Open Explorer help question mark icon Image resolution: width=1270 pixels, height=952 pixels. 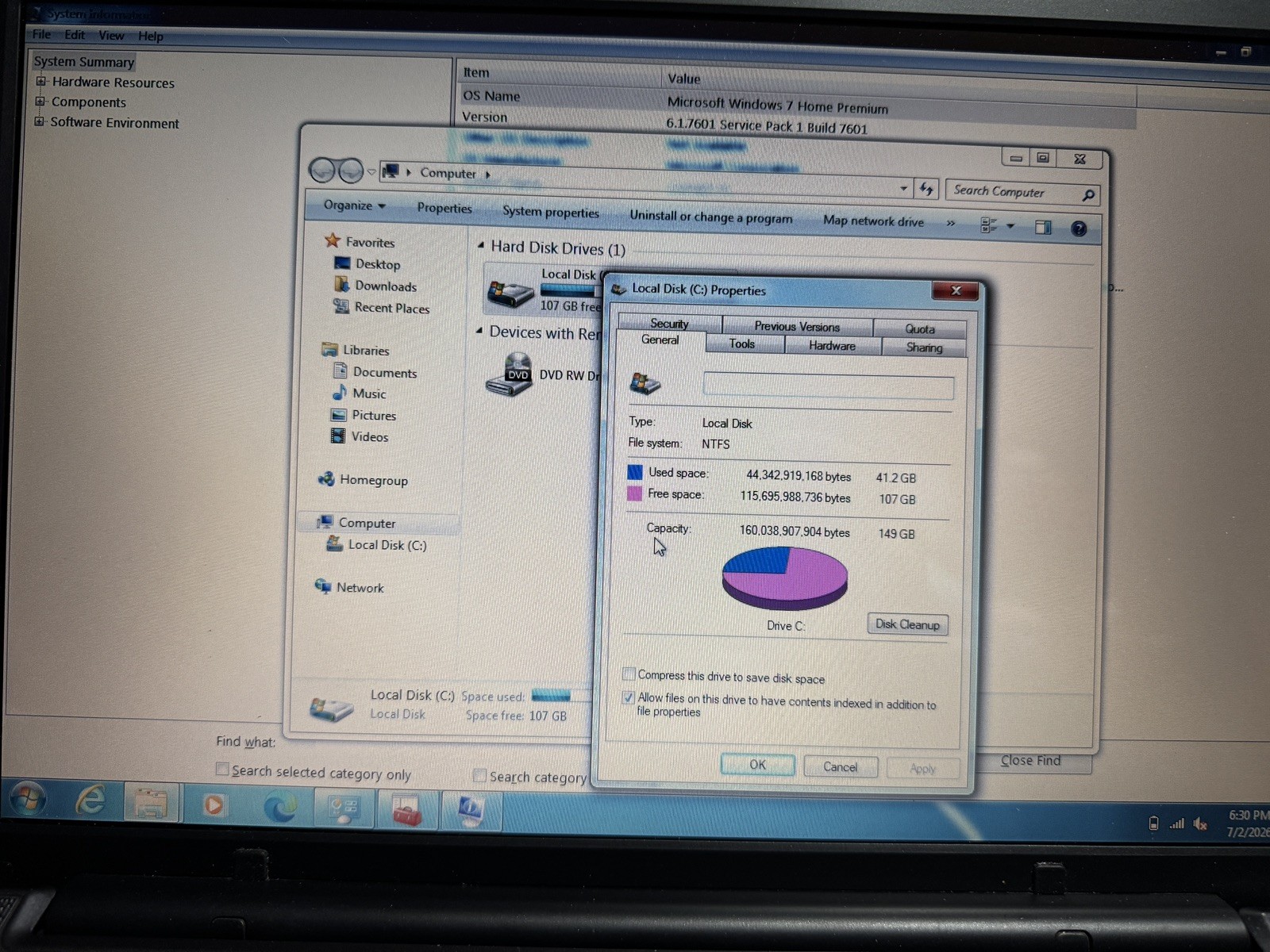click(1079, 229)
